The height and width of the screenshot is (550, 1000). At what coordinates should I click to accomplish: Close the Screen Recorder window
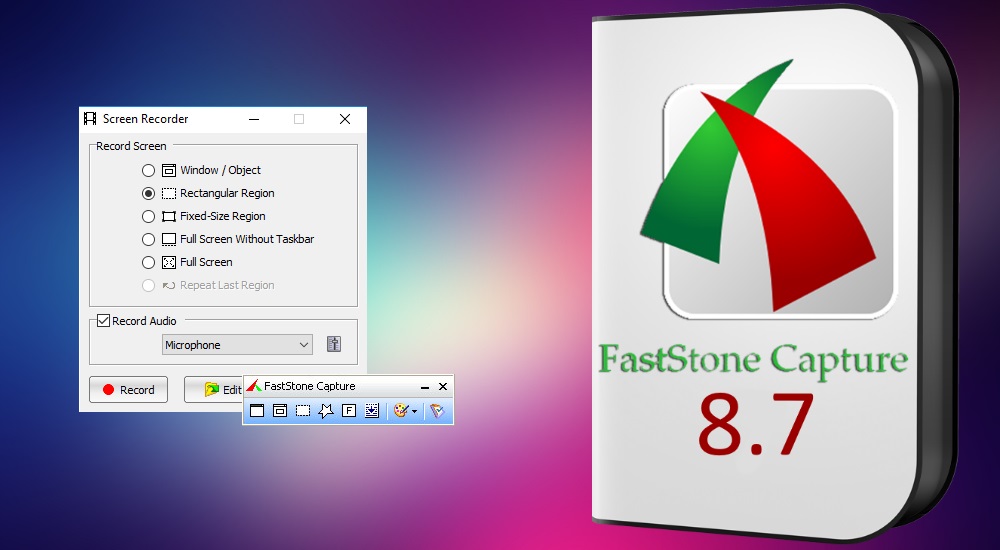[x=345, y=119]
